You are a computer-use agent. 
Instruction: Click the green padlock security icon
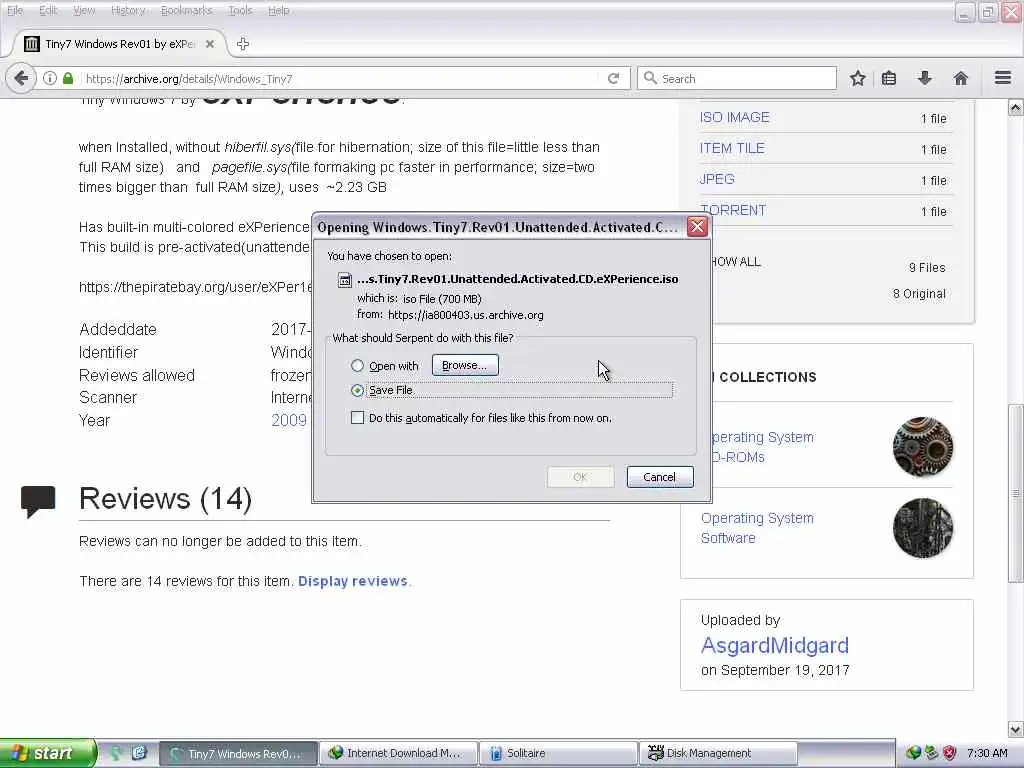[x=67, y=78]
